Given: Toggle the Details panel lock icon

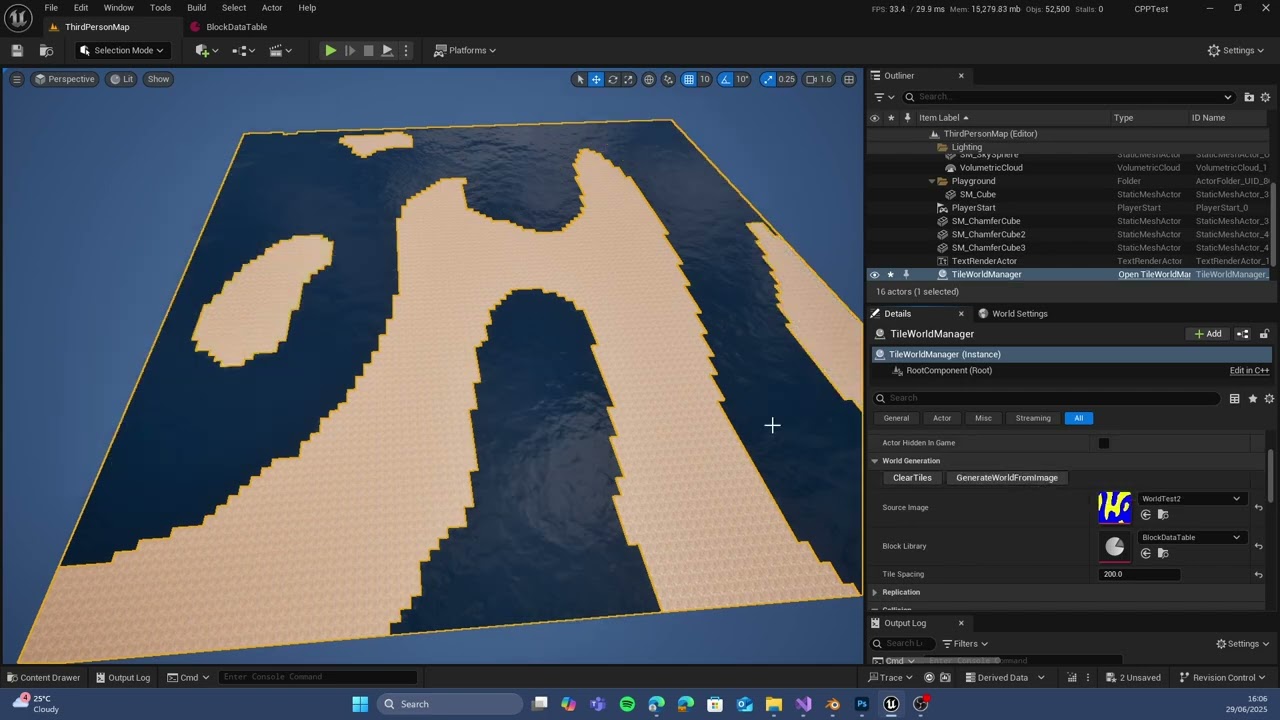Looking at the screenshot, I should (x=1264, y=334).
